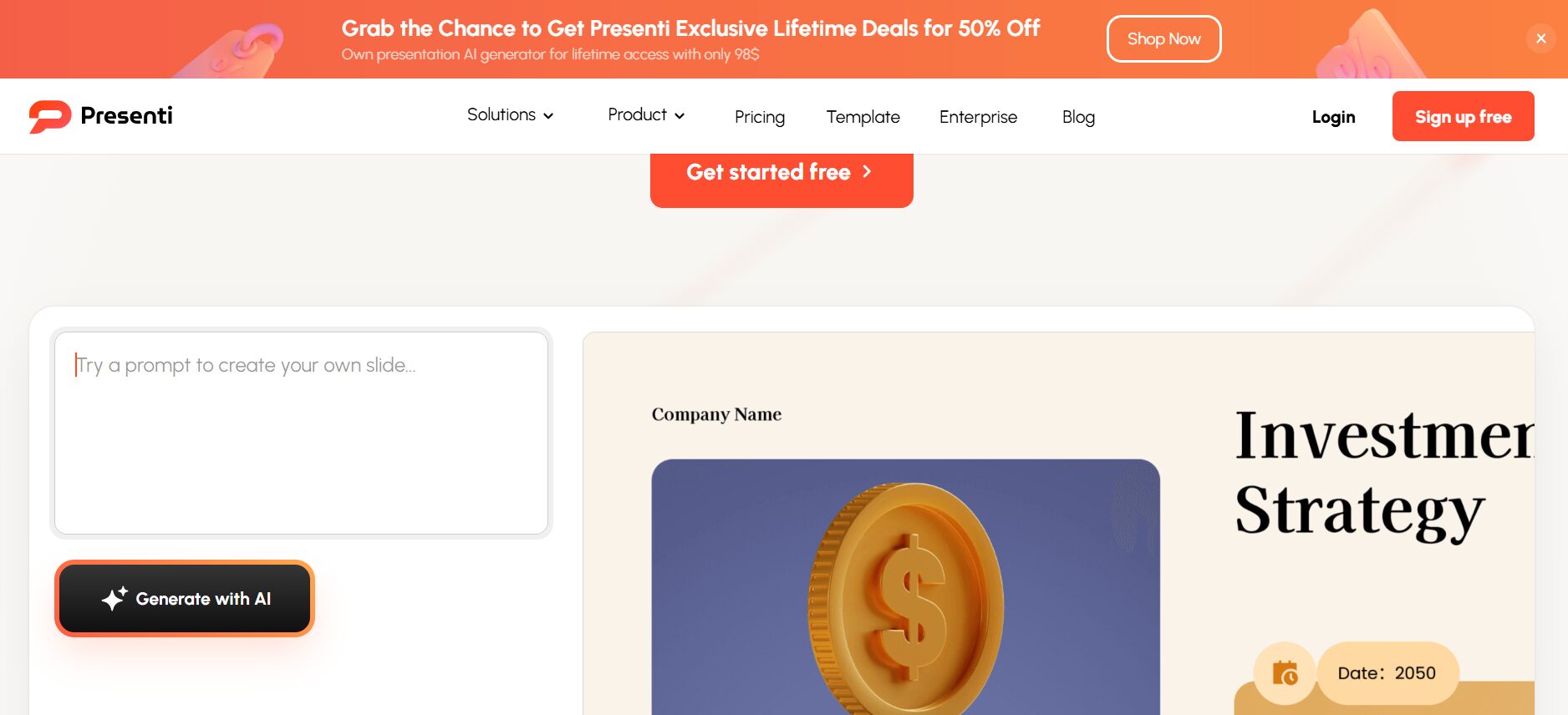Open the Enterprise link
This screenshot has height=715, width=1568.
[x=978, y=117]
